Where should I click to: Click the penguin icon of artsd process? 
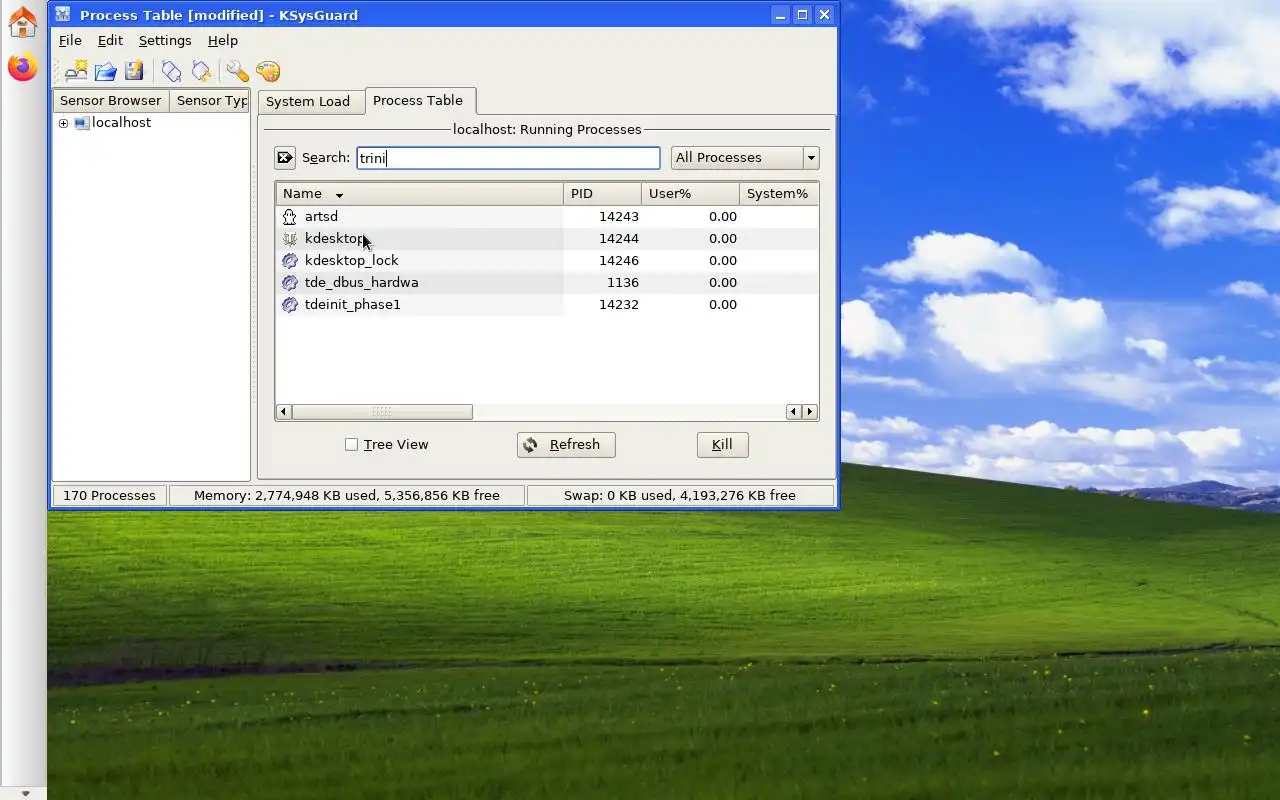(x=290, y=217)
